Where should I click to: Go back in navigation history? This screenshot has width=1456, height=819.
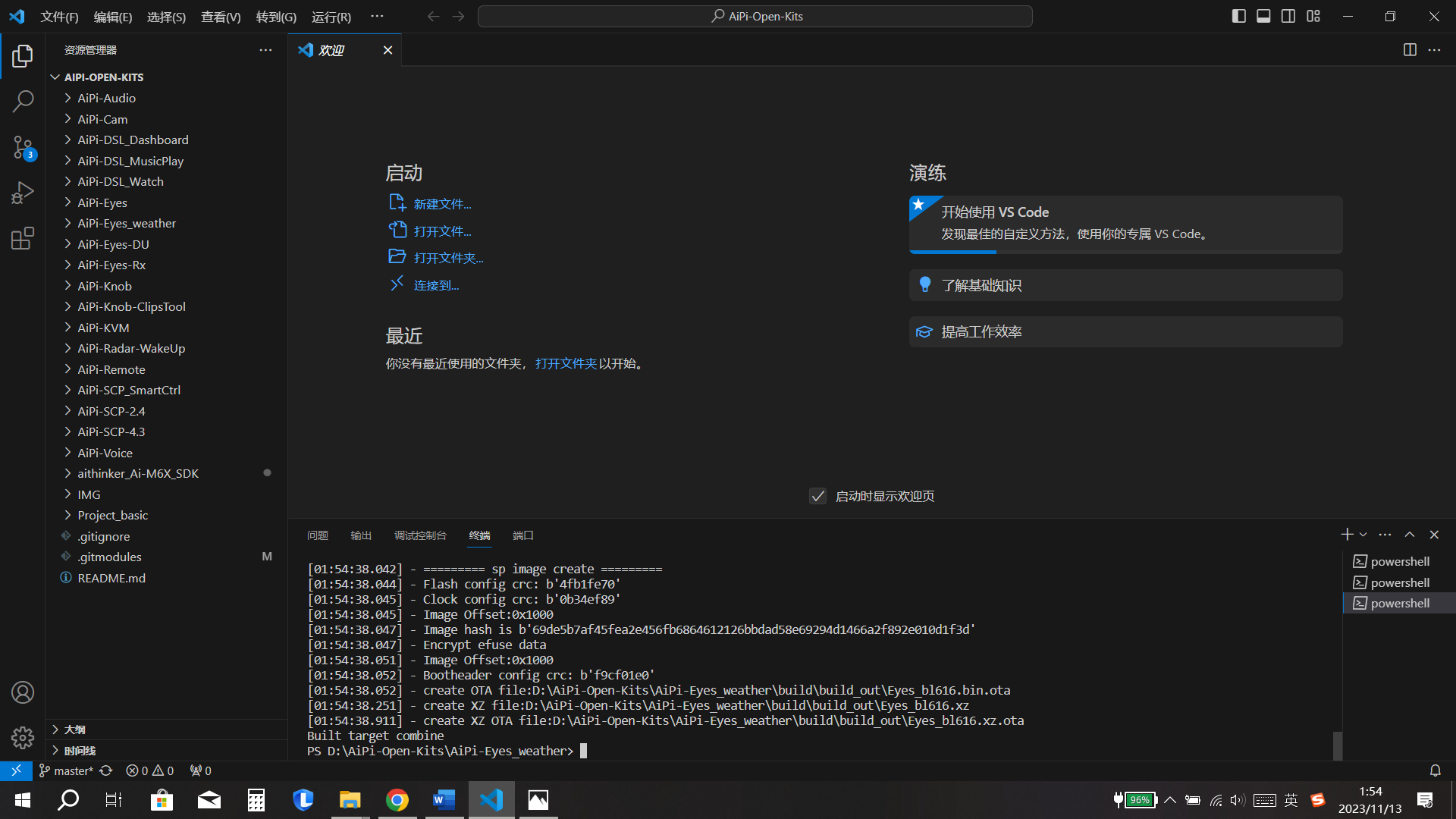pyautogui.click(x=433, y=16)
